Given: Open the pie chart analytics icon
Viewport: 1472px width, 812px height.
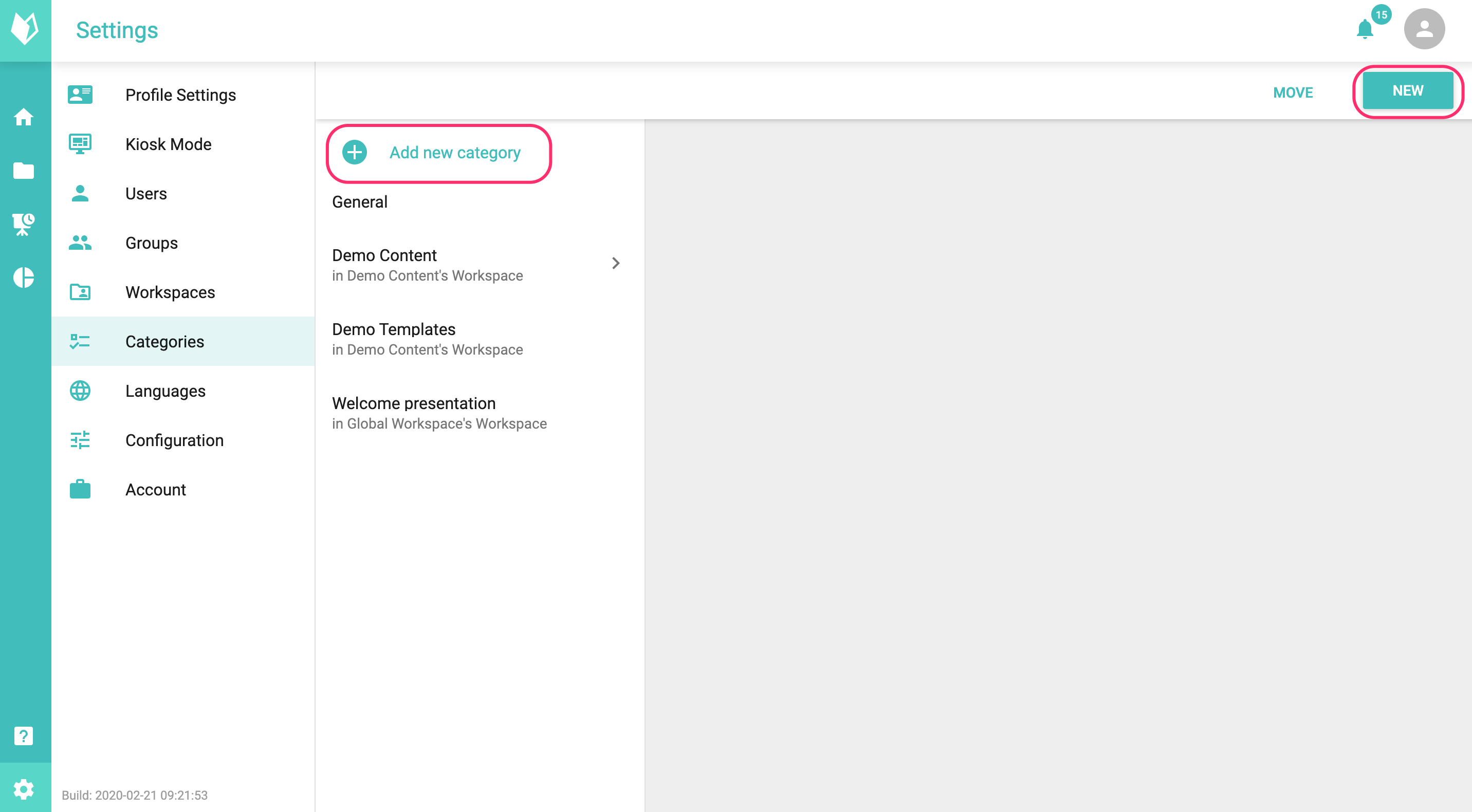Looking at the screenshot, I should click(x=24, y=277).
